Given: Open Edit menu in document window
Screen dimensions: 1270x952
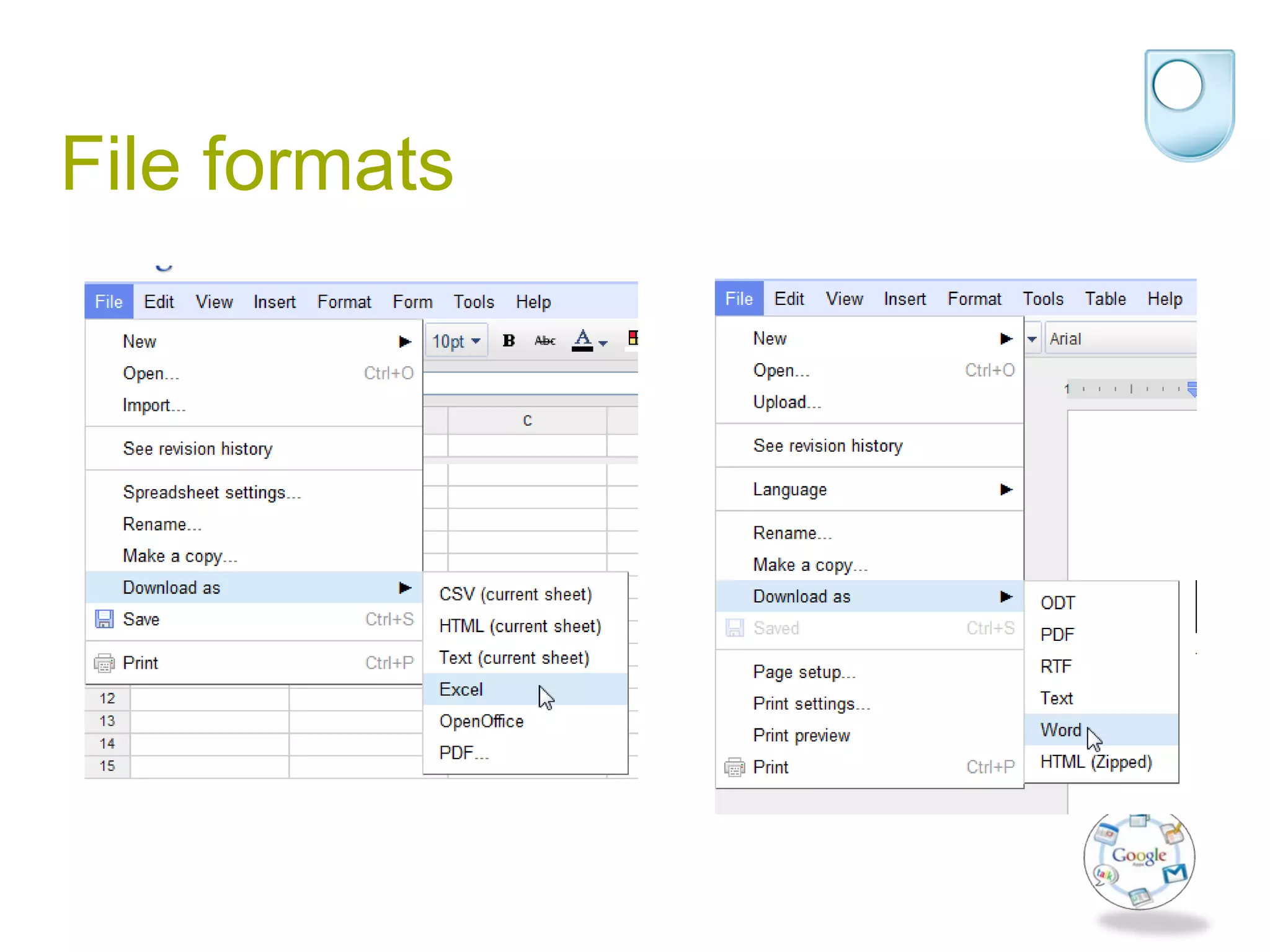Looking at the screenshot, I should pyautogui.click(x=789, y=299).
